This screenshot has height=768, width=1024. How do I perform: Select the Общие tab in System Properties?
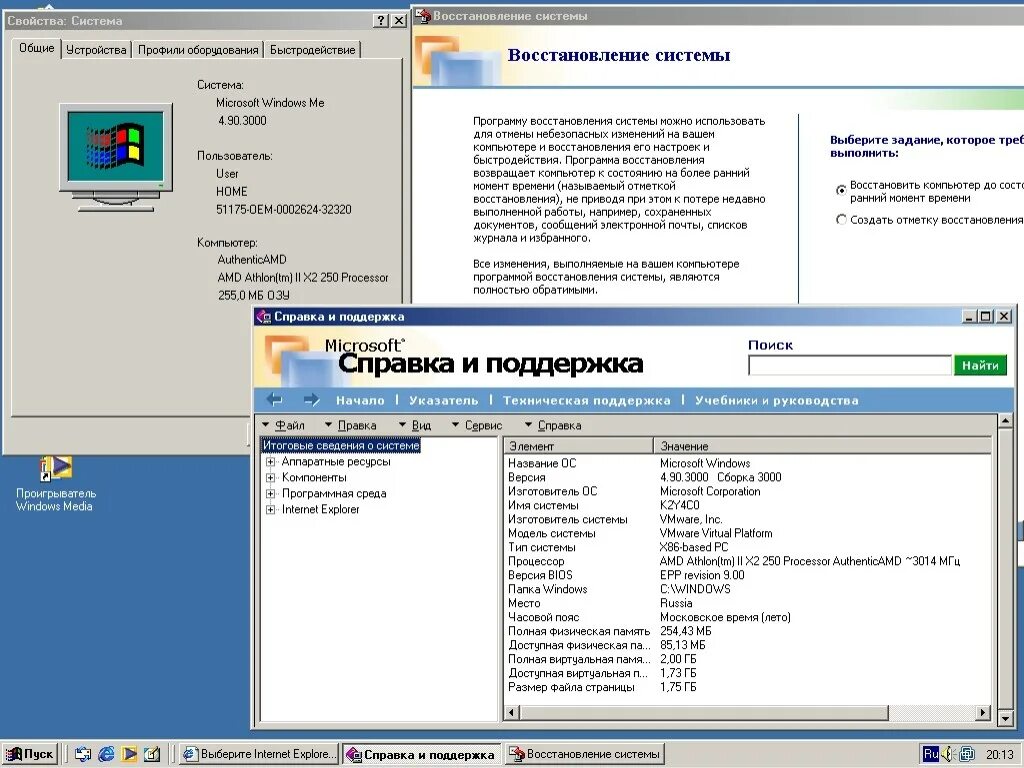[x=37, y=48]
